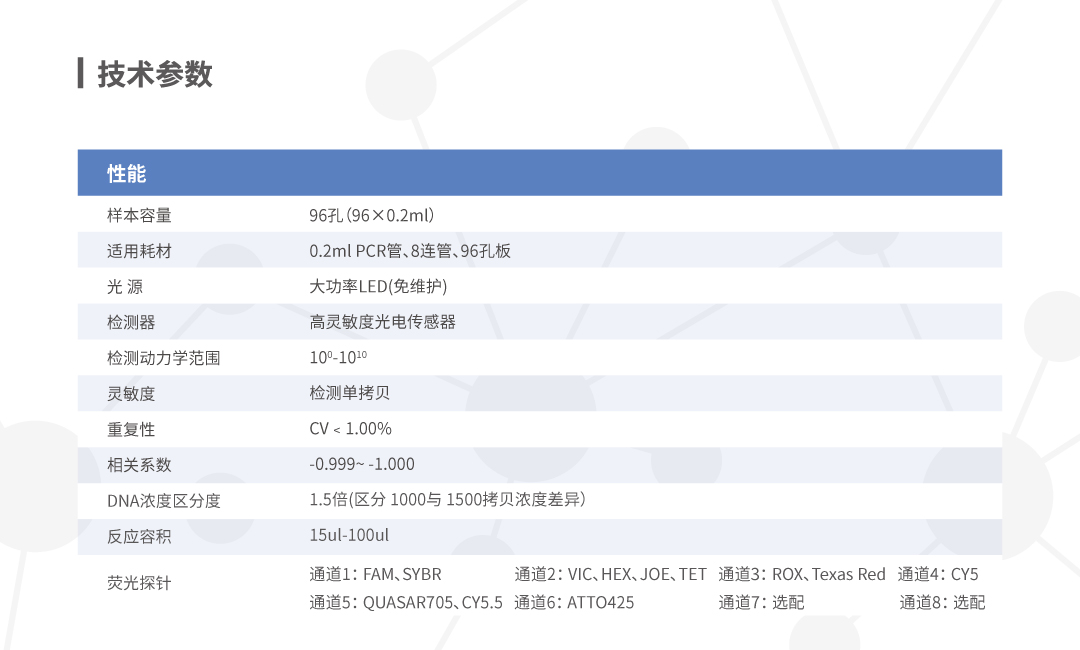Click the 大功率LED(免维护) value
This screenshot has width=1080, height=650.
tap(378, 287)
